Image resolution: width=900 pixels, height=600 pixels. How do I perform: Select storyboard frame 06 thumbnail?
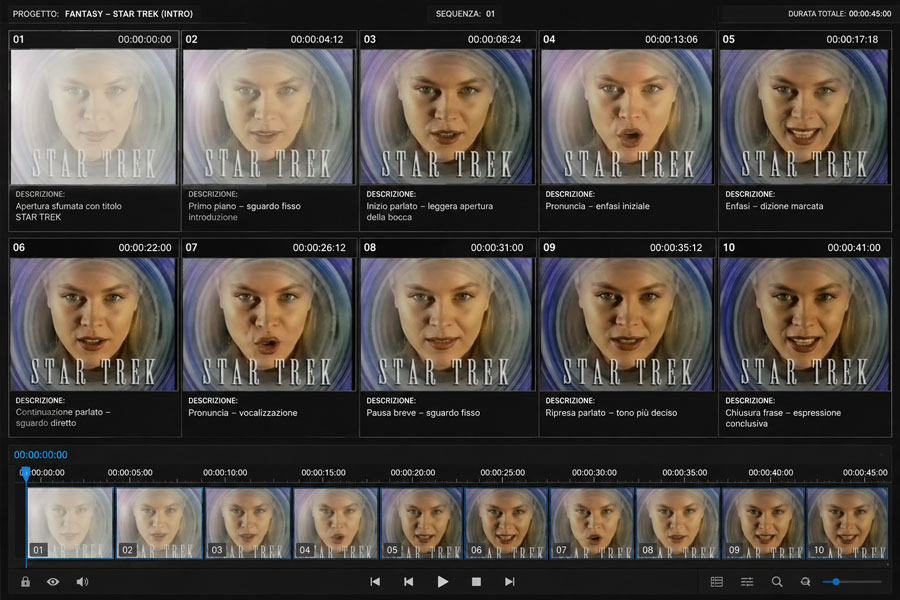[x=94, y=324]
